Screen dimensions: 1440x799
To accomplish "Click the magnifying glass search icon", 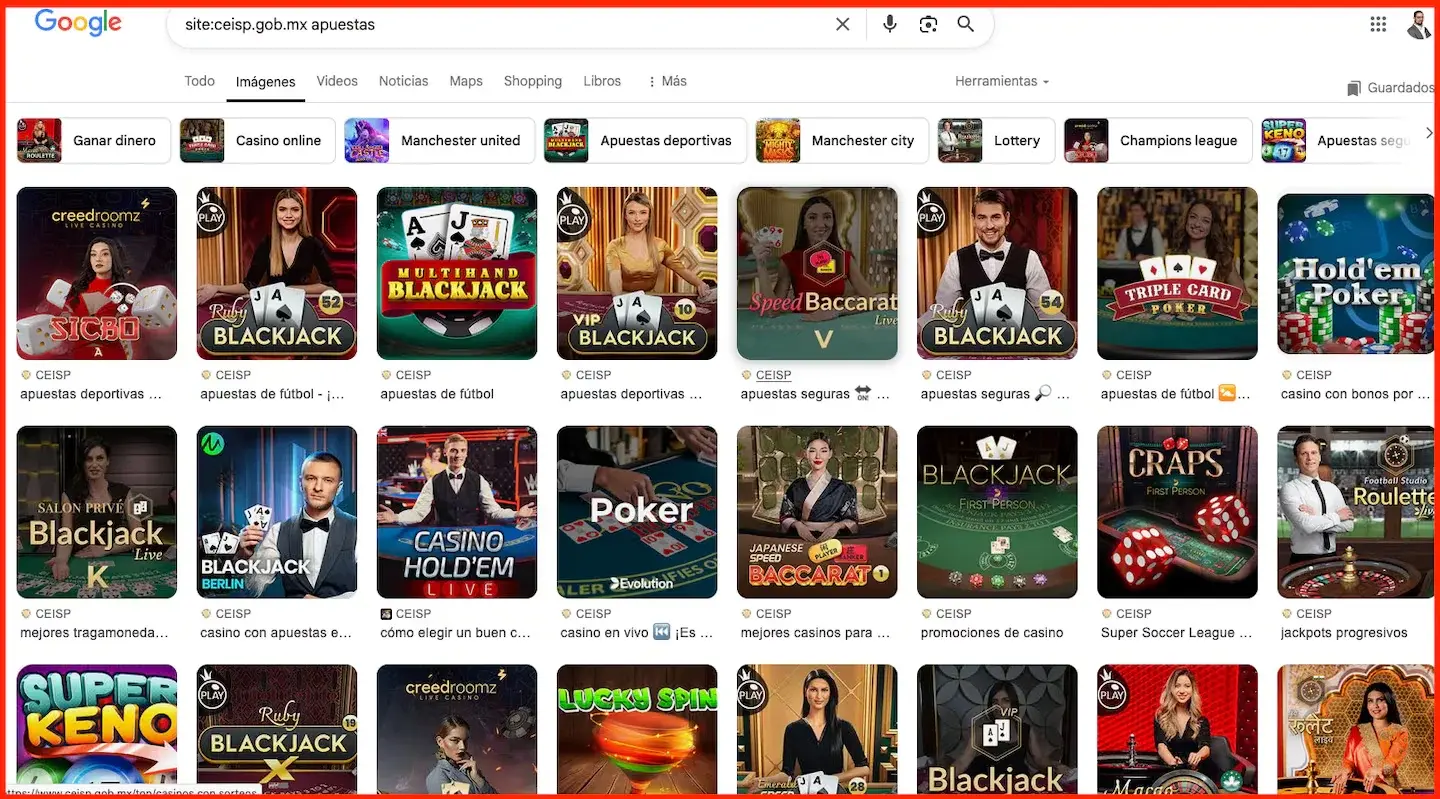I will (x=965, y=23).
